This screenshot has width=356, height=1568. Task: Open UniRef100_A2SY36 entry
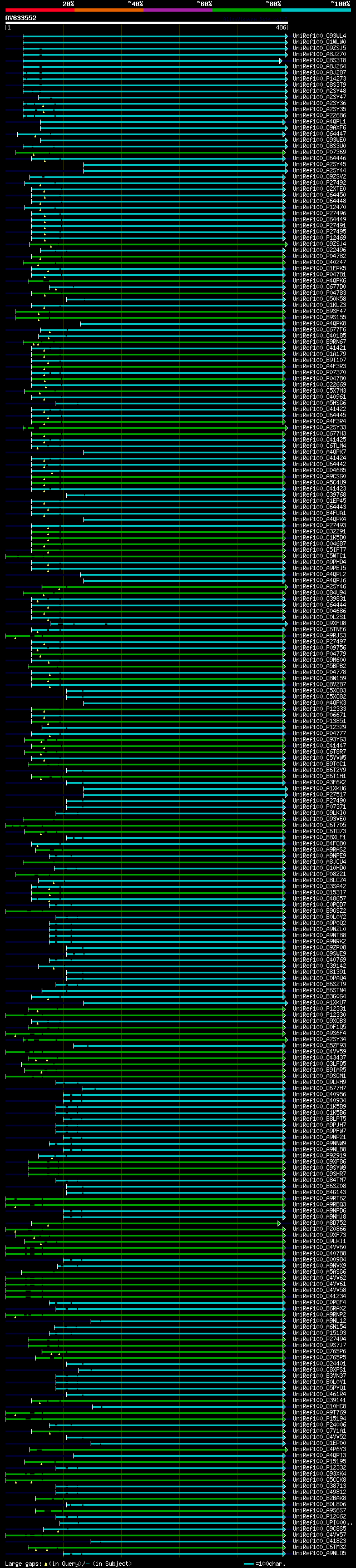pos(319,103)
